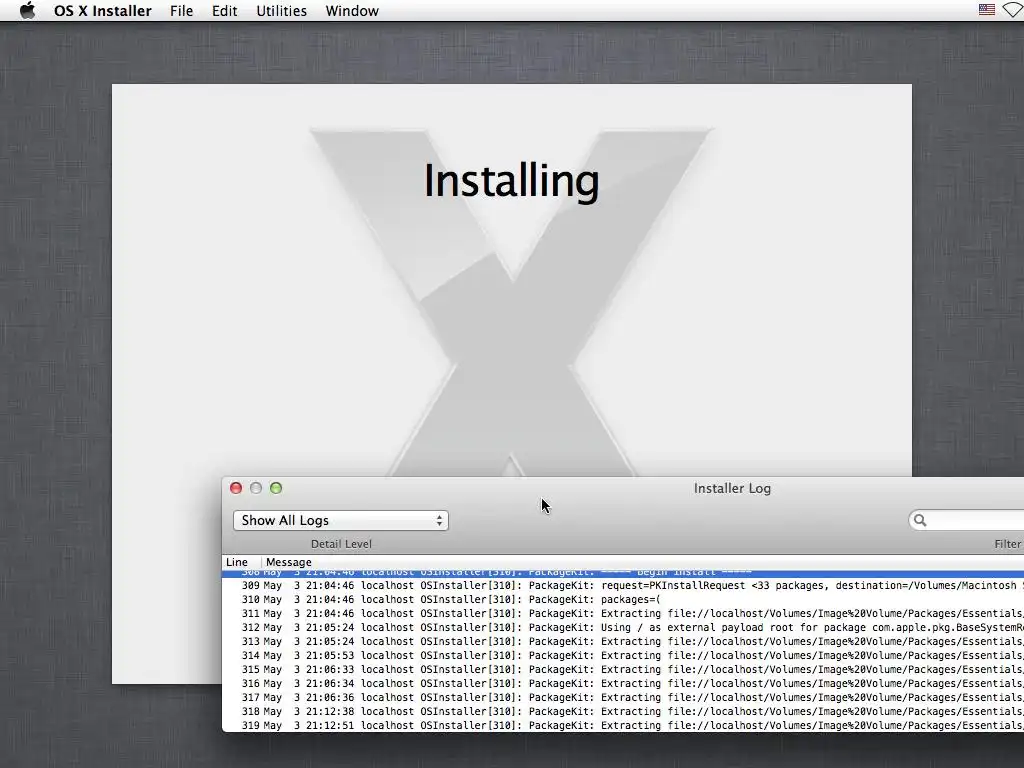Select log line 311 at 21:04:46

click(623, 614)
